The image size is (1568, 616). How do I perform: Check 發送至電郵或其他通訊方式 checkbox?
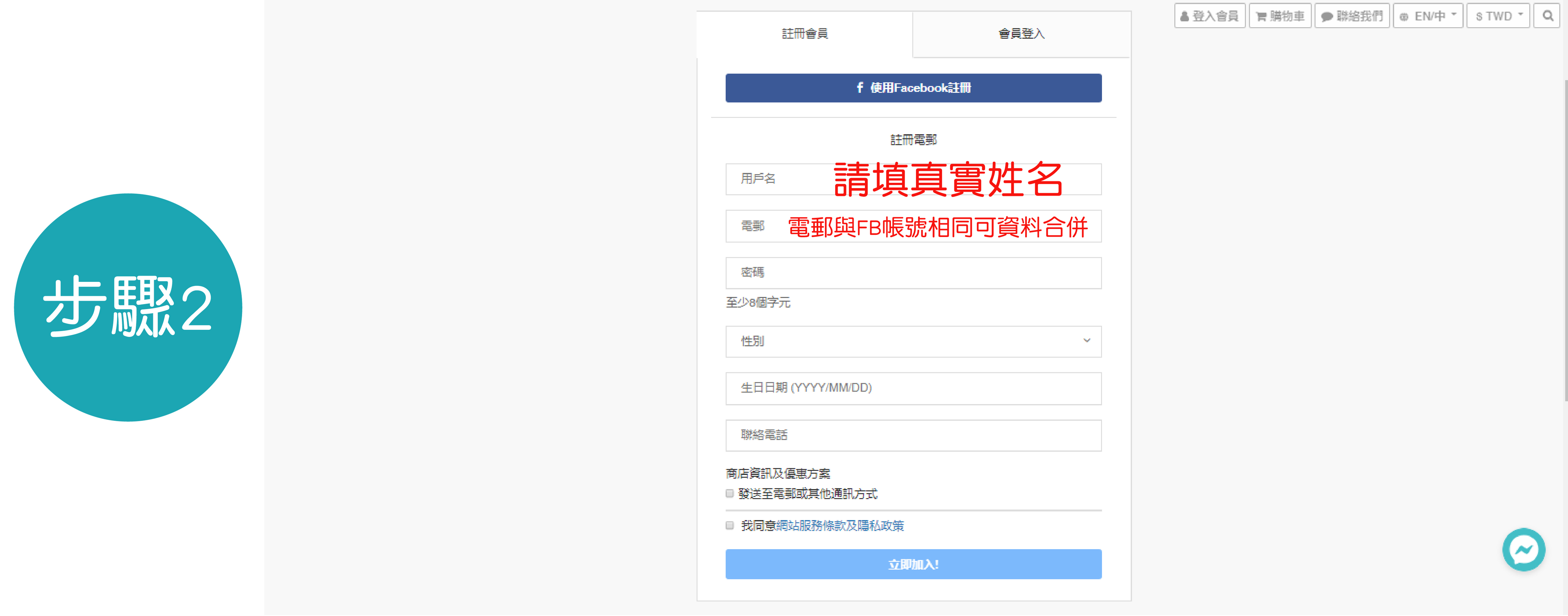[729, 494]
